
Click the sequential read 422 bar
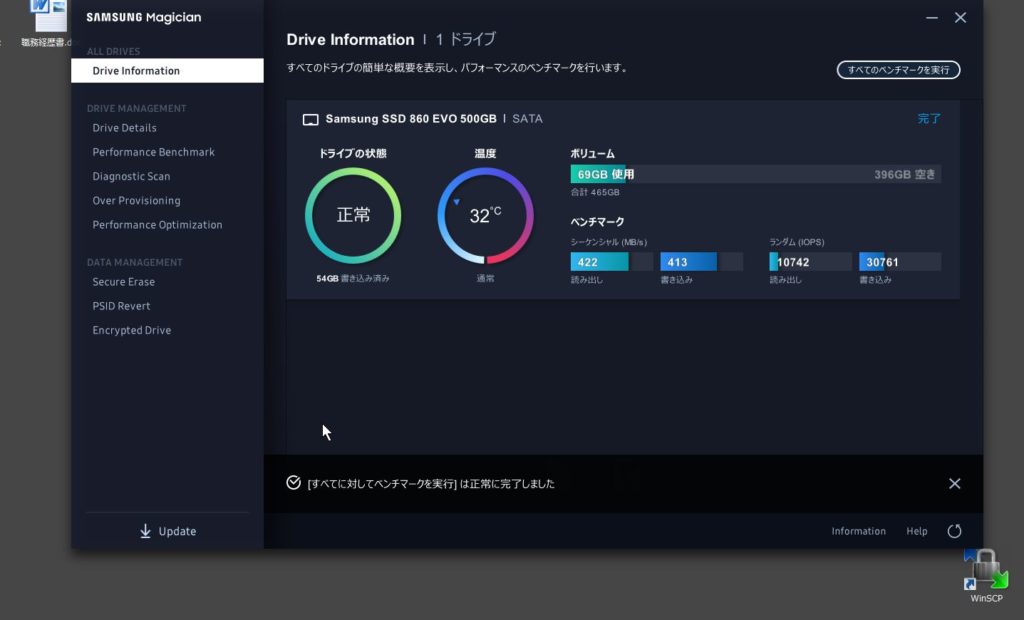tap(611, 262)
